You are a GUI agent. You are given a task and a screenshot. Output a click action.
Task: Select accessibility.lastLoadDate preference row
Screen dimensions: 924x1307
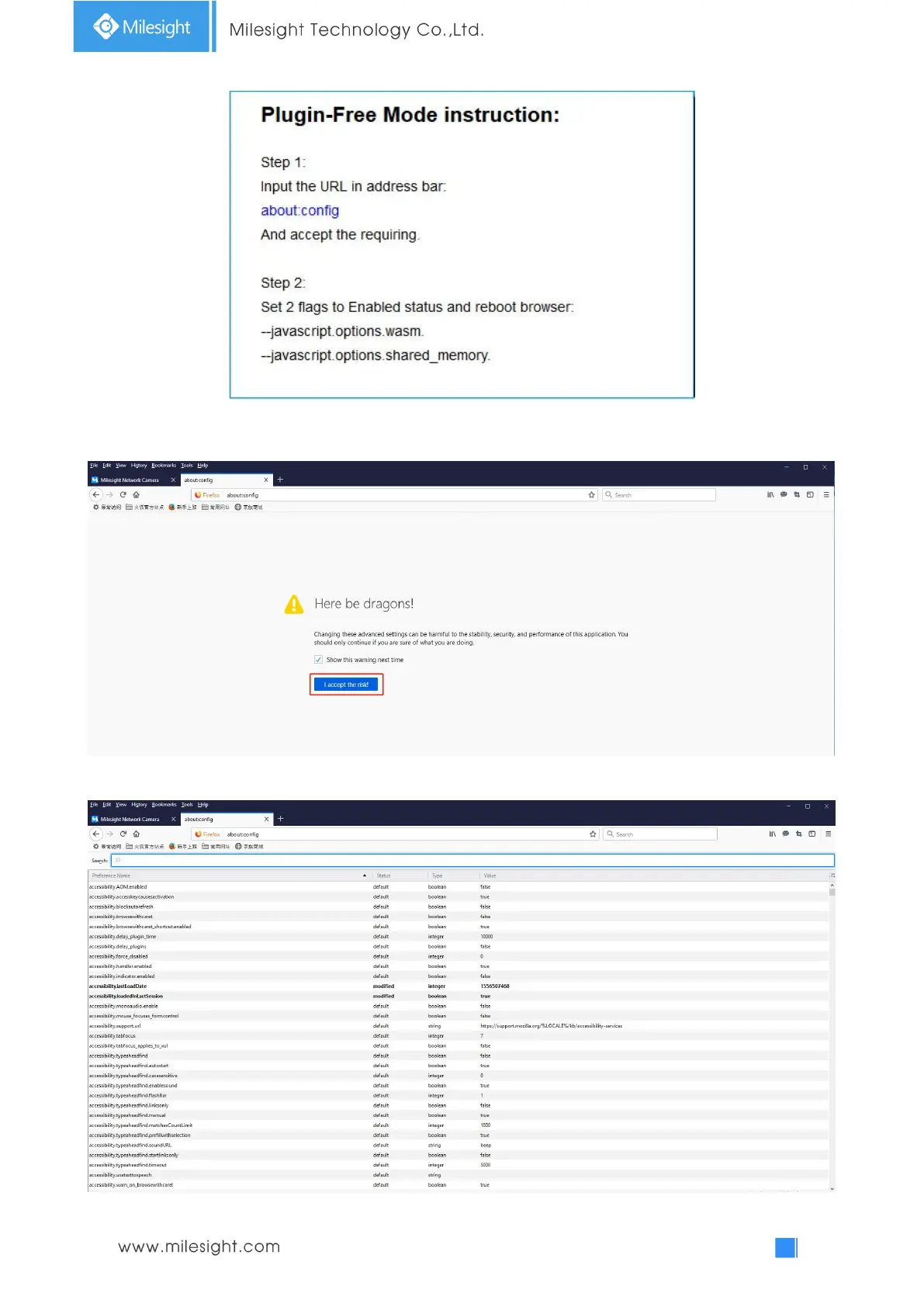[459, 986]
